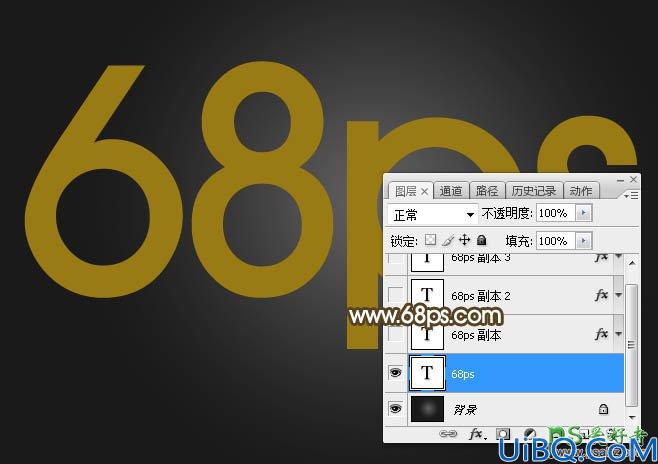Screen dimensions: 658x464
Task: Expand effects of 68ps 副本
Action: click(x=618, y=334)
